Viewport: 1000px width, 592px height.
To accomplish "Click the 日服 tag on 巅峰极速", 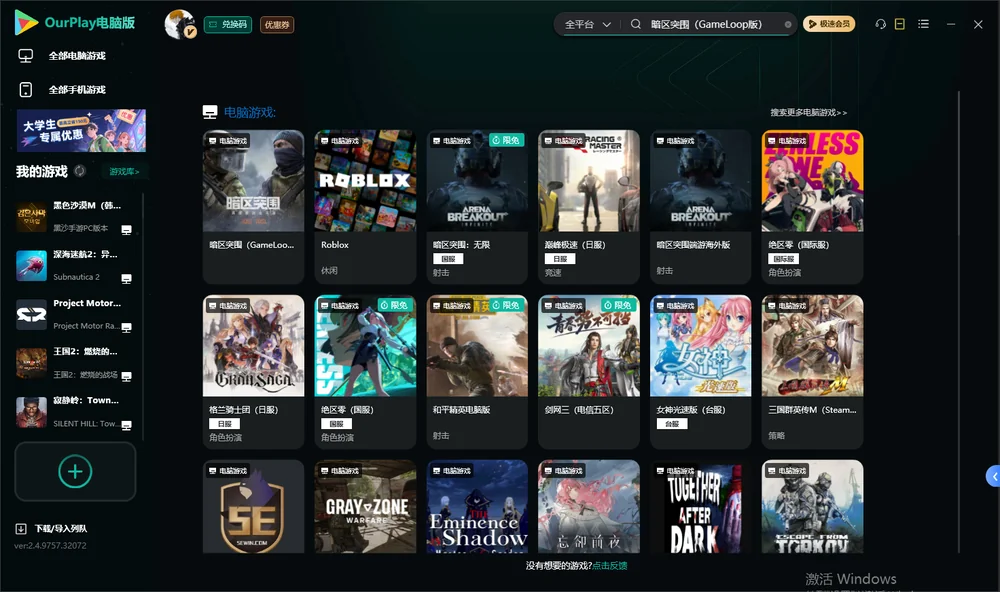I will click(x=560, y=258).
